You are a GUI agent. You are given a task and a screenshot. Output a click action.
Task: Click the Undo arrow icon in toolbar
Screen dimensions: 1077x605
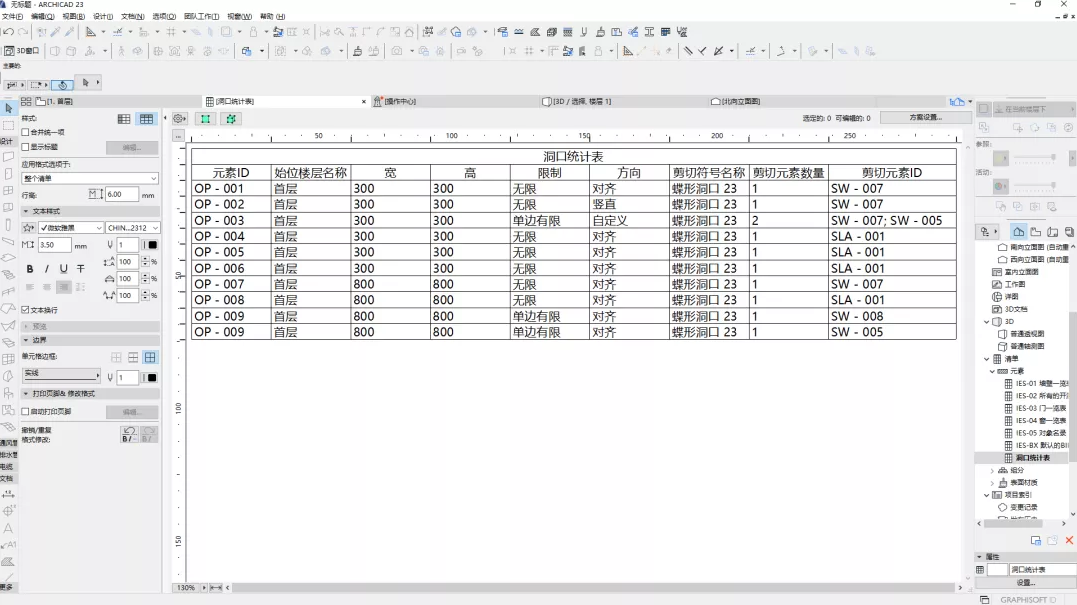pos(8,32)
